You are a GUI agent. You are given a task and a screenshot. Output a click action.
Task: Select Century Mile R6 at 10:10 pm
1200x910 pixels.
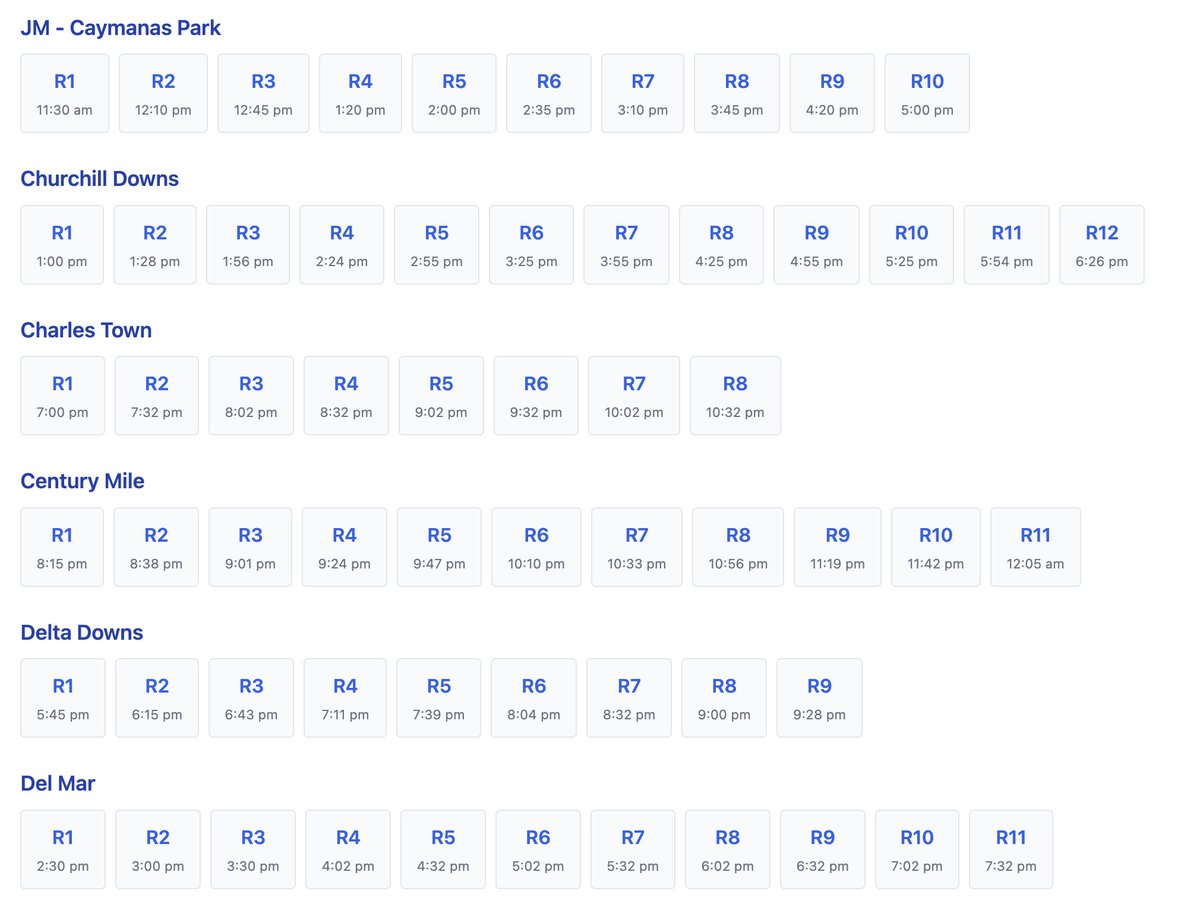click(x=536, y=547)
